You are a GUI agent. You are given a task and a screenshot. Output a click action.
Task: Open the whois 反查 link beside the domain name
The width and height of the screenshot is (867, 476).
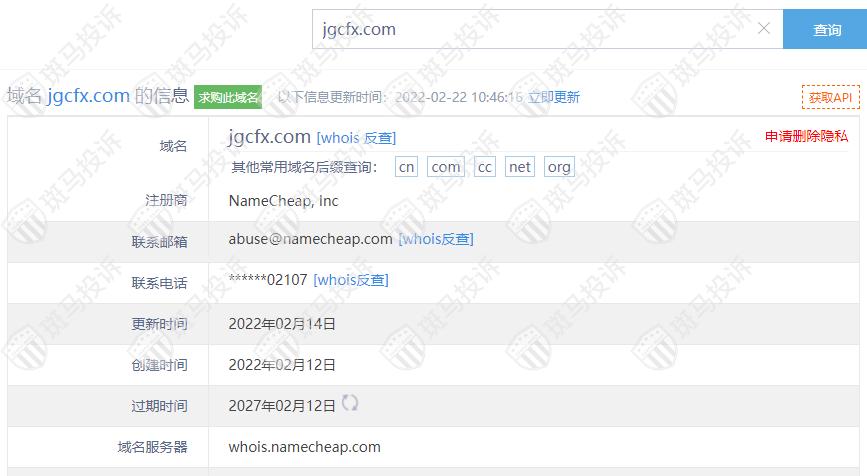(x=356, y=138)
